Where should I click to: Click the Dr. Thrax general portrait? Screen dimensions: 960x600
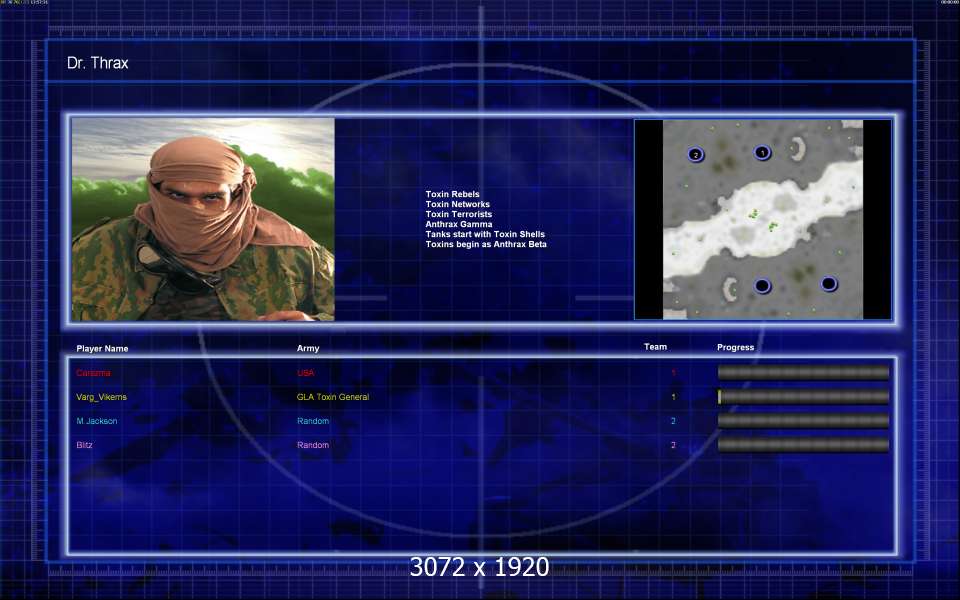pos(203,219)
